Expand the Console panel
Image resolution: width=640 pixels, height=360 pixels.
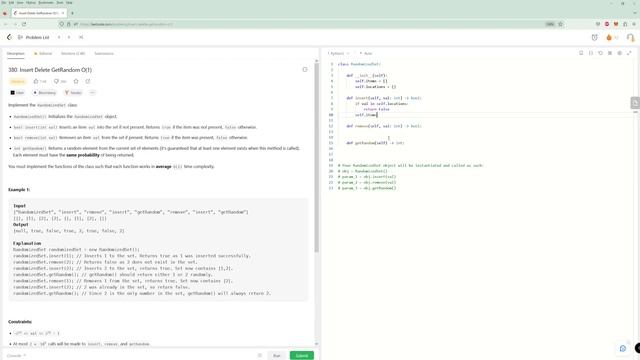pos(16,356)
